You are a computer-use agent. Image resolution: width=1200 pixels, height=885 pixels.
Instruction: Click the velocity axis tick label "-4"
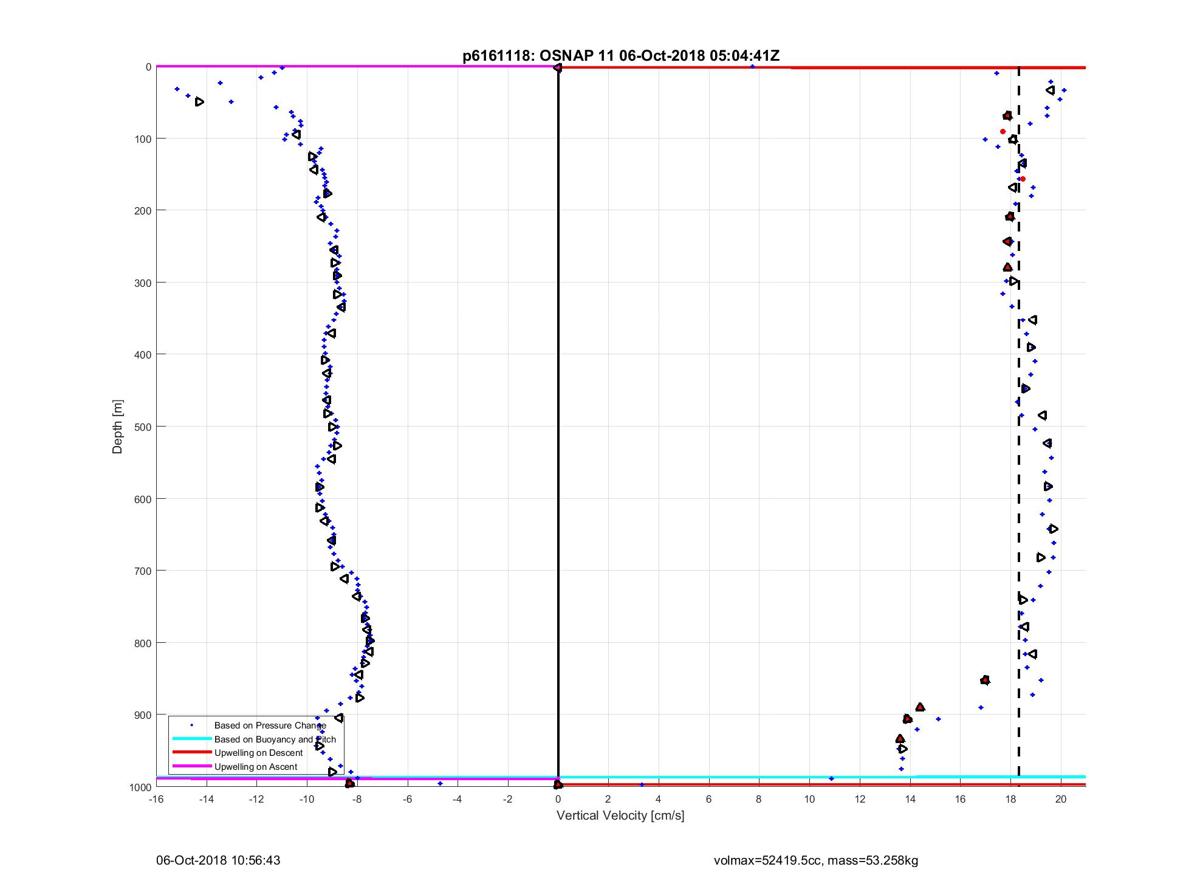tap(457, 799)
